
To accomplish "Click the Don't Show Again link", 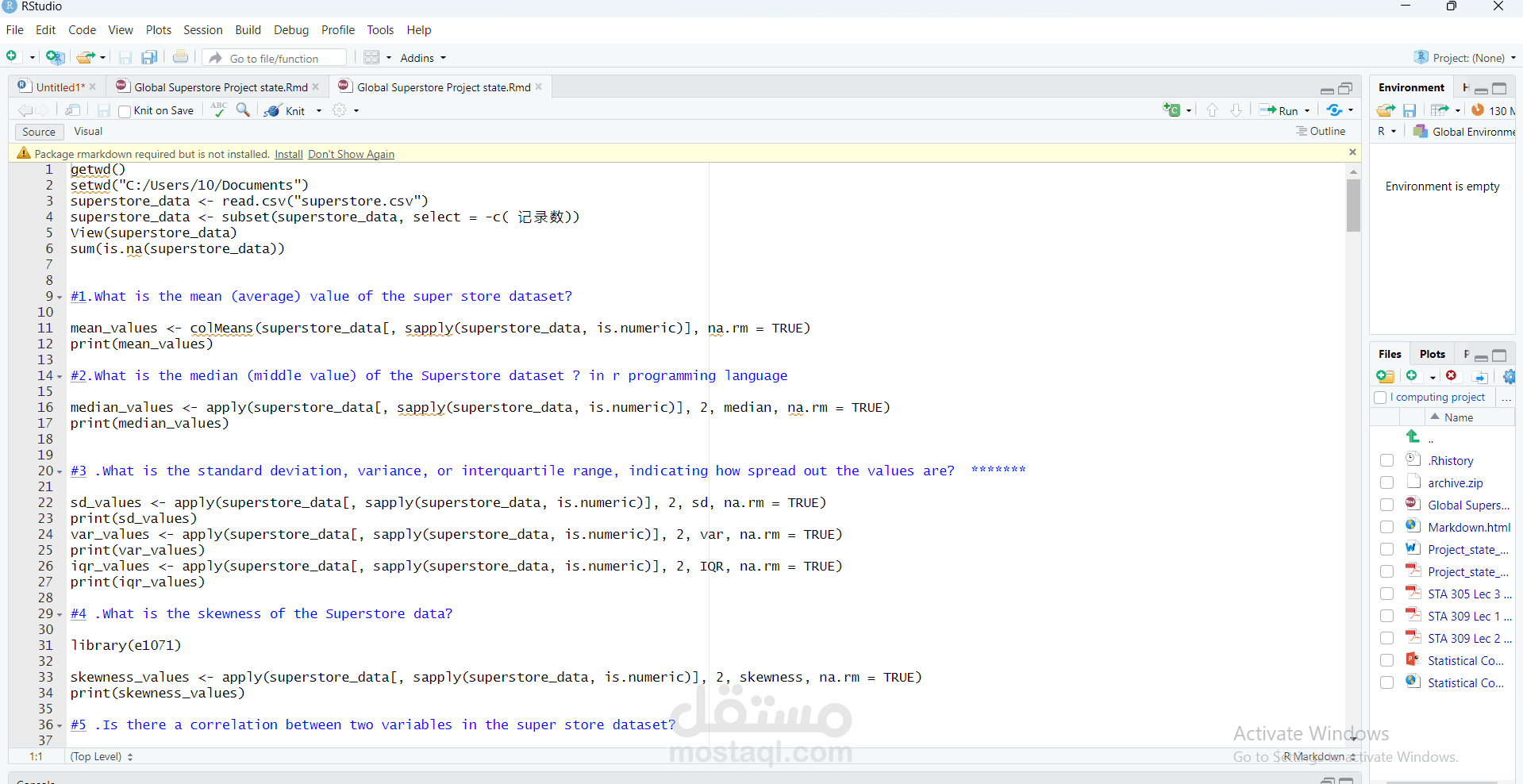I will tap(351, 155).
